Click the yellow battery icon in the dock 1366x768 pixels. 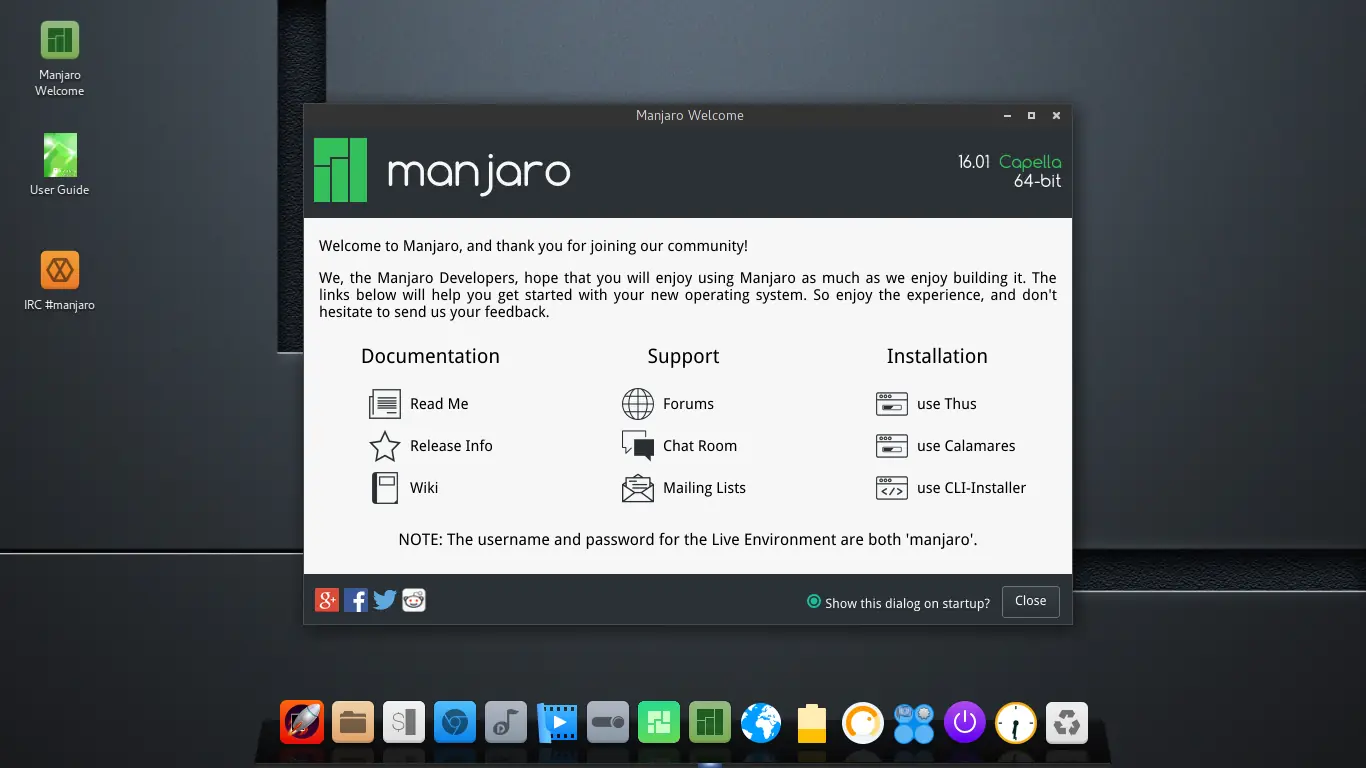tap(812, 724)
